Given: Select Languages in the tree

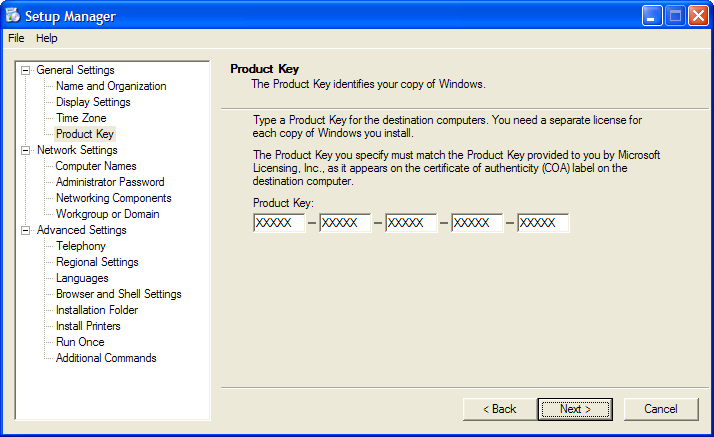Looking at the screenshot, I should pos(82,278).
